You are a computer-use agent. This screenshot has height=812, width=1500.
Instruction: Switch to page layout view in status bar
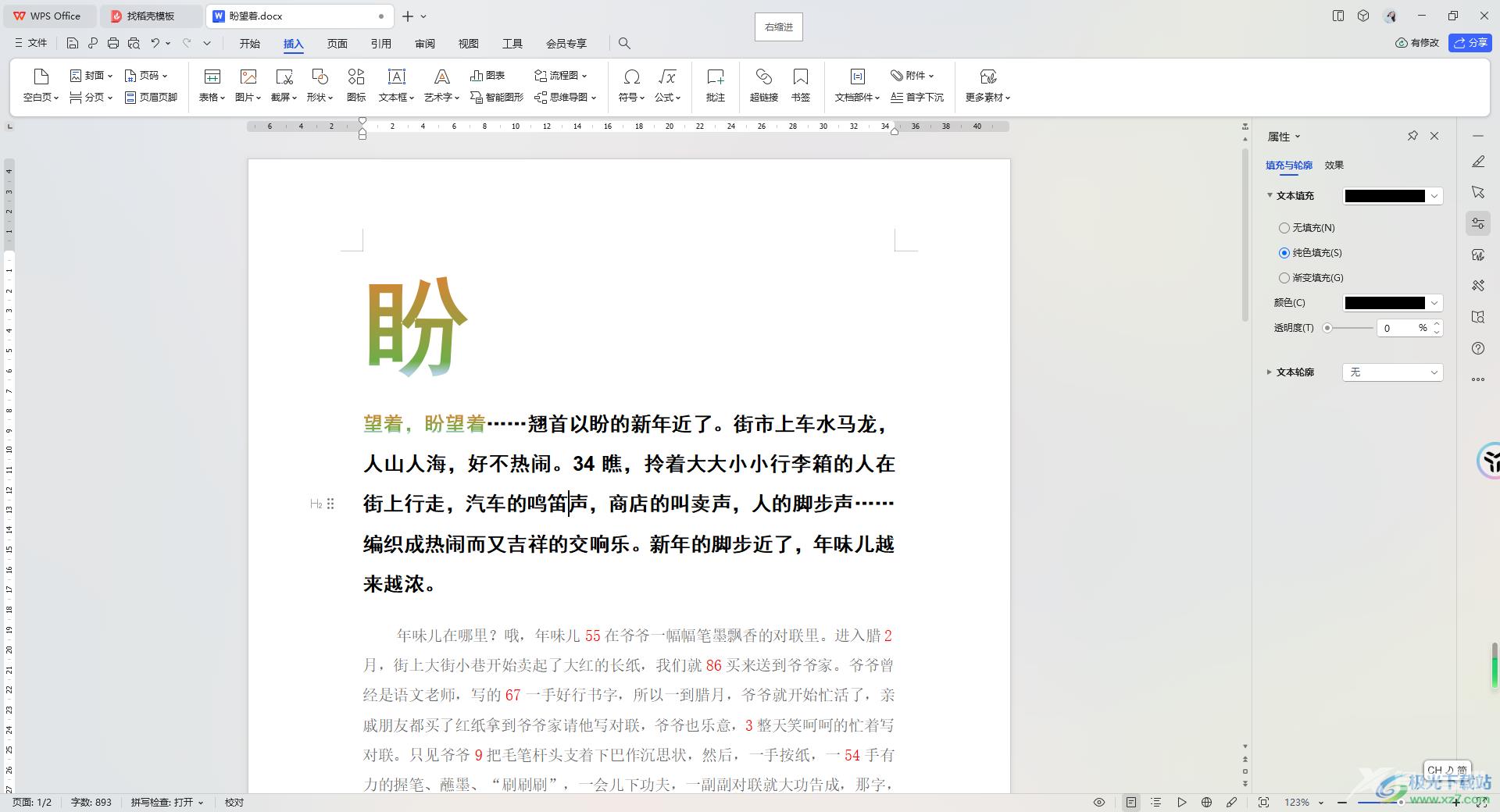point(1131,802)
